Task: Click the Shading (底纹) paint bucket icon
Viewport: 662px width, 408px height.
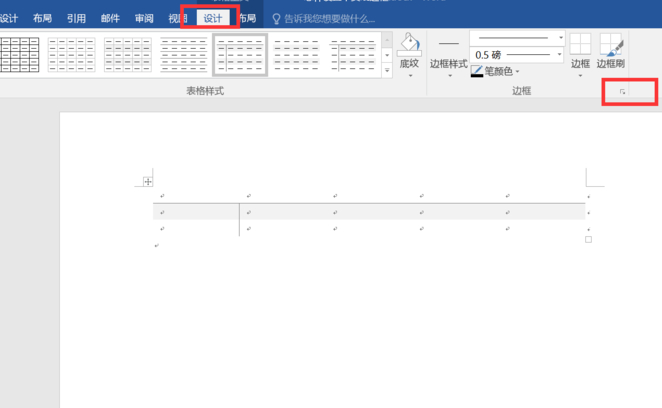Action: click(409, 44)
